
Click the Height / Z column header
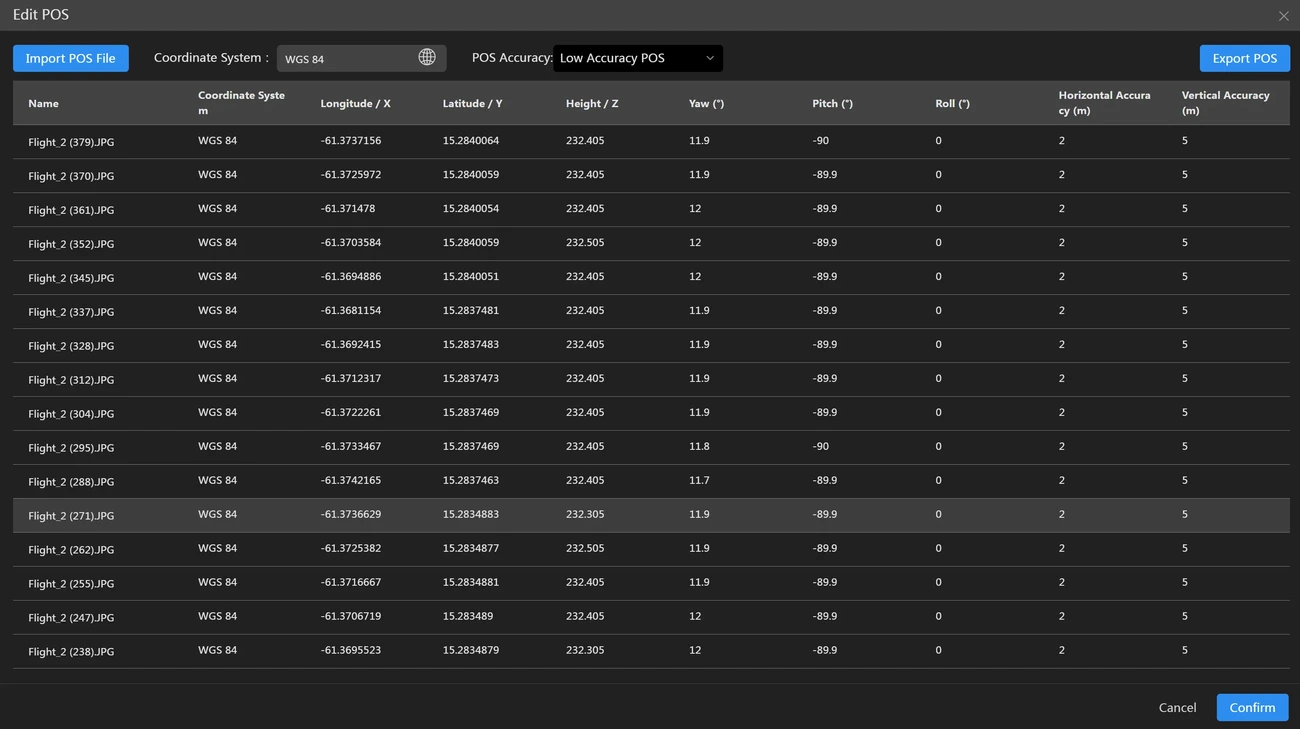[592, 103]
